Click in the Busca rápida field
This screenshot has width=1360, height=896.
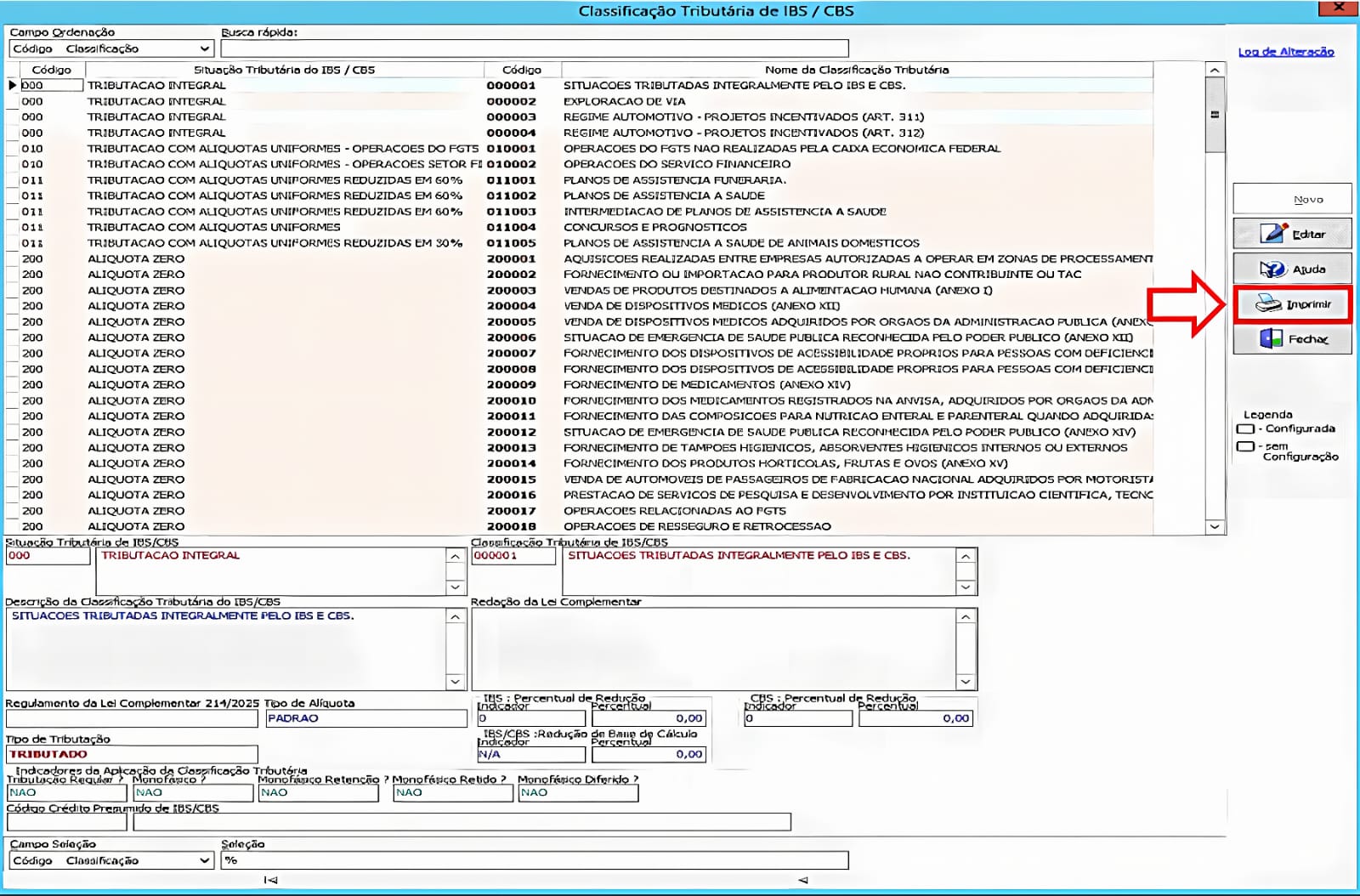click(x=534, y=48)
